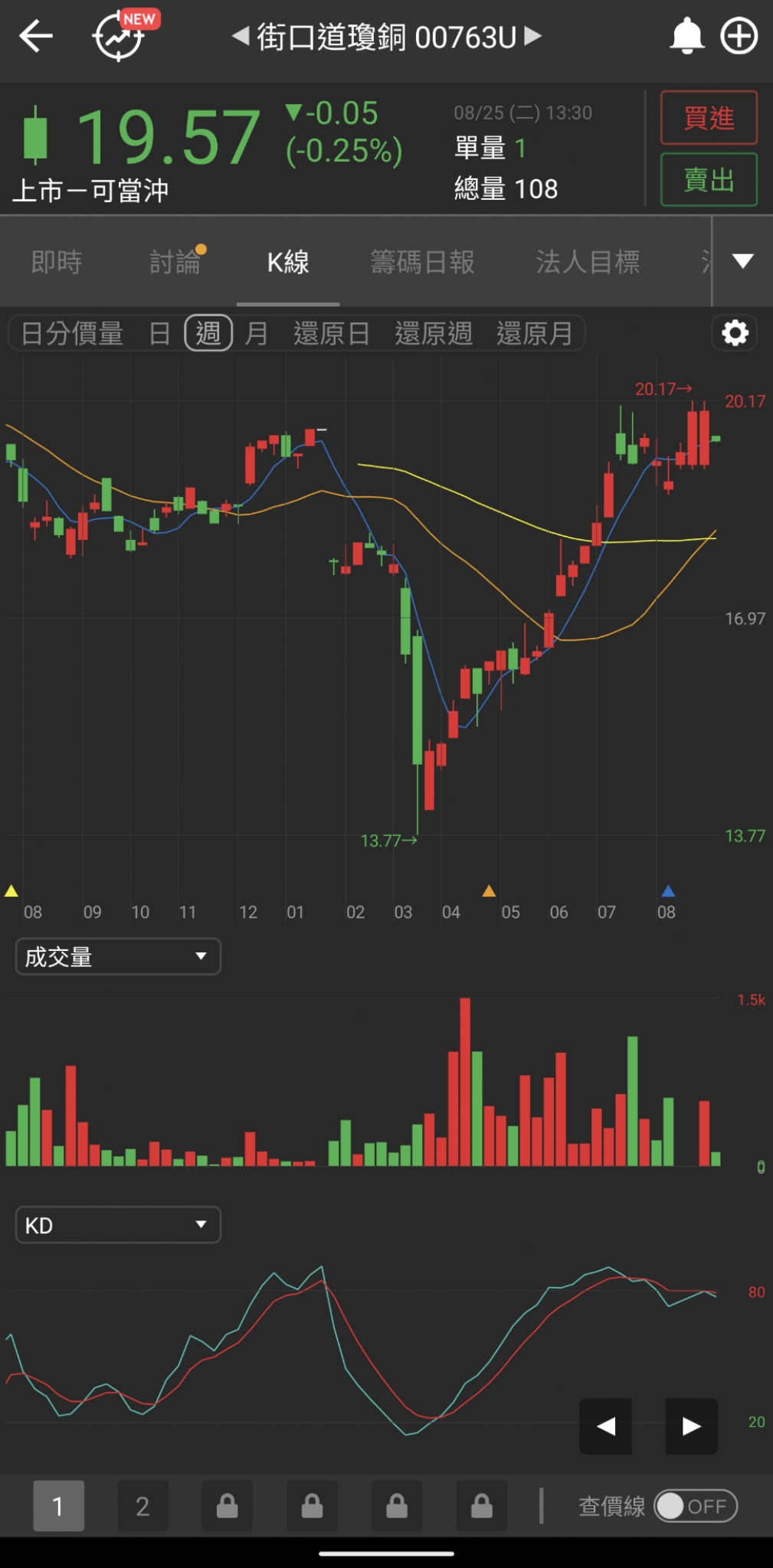Tap the price alert bell icon
773x1568 pixels.
686,37
